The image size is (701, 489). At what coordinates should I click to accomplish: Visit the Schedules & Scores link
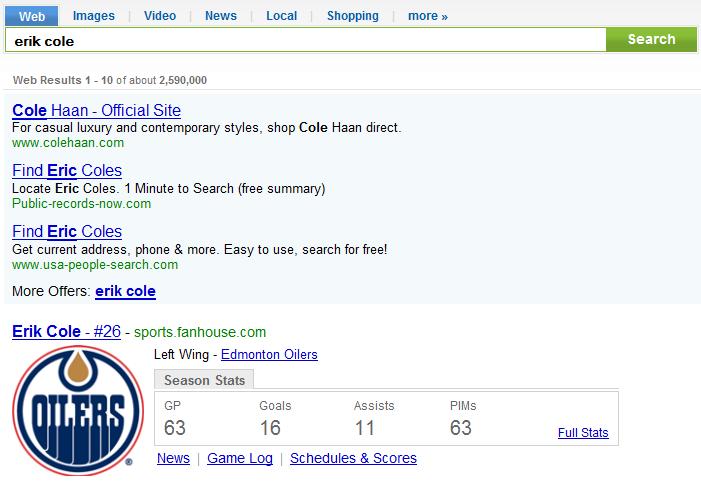click(x=353, y=458)
